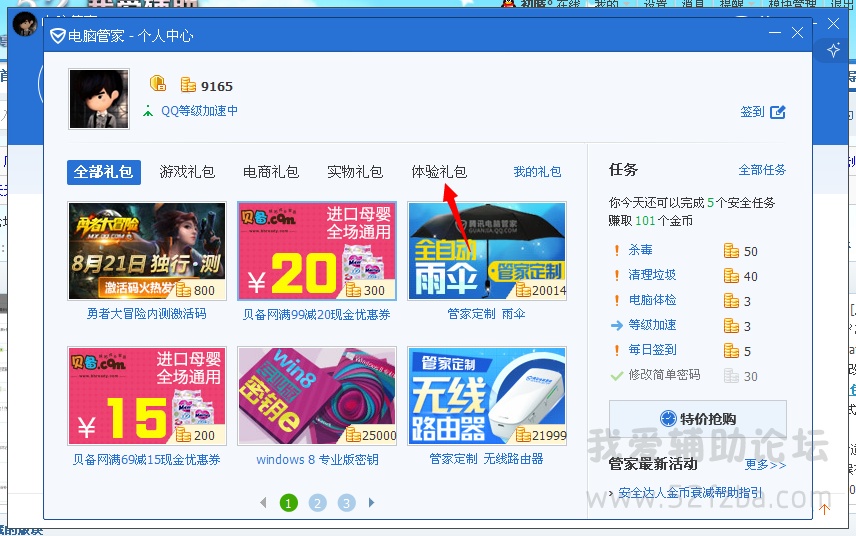The width and height of the screenshot is (856, 536).
Task: Click the clock icon on 特价抢购 button
Action: [x=668, y=419]
